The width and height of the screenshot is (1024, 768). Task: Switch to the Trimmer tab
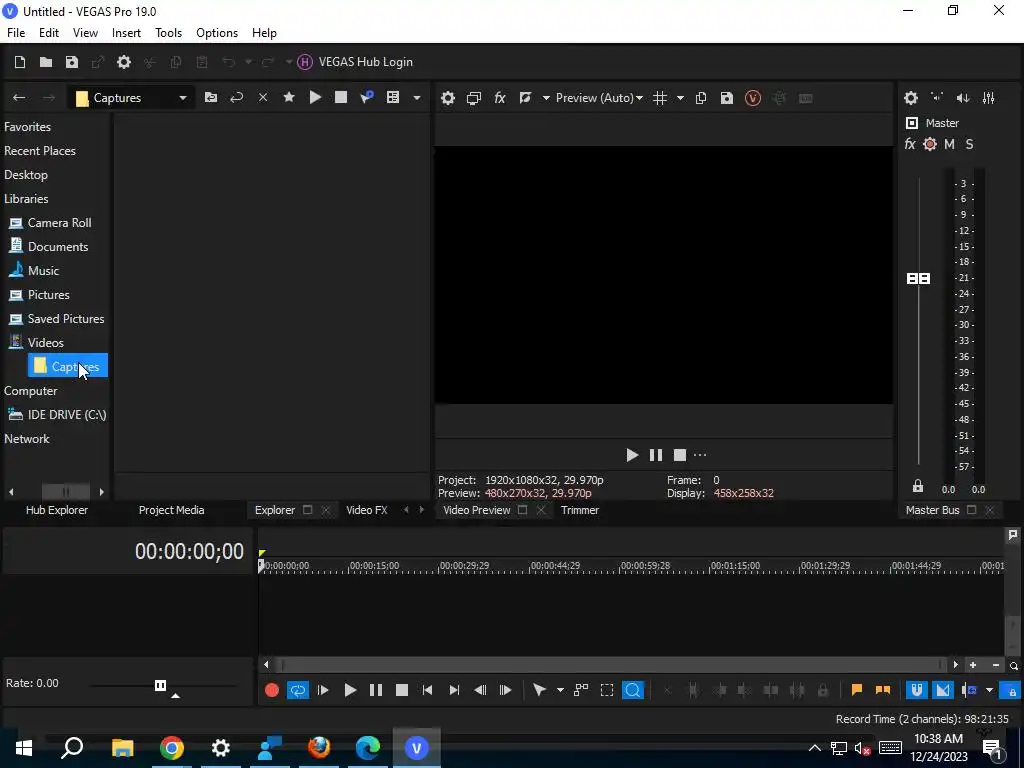click(580, 510)
